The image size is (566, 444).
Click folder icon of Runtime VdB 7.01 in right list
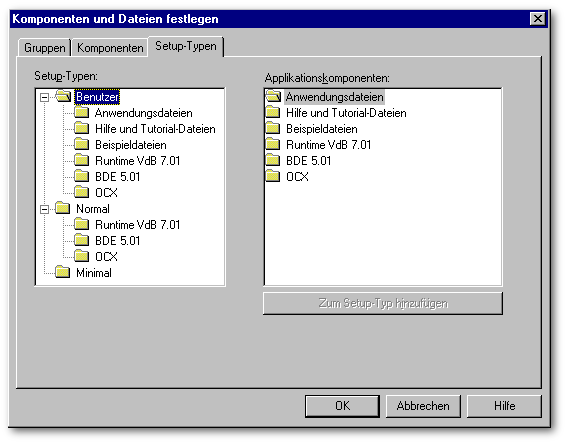click(x=273, y=144)
